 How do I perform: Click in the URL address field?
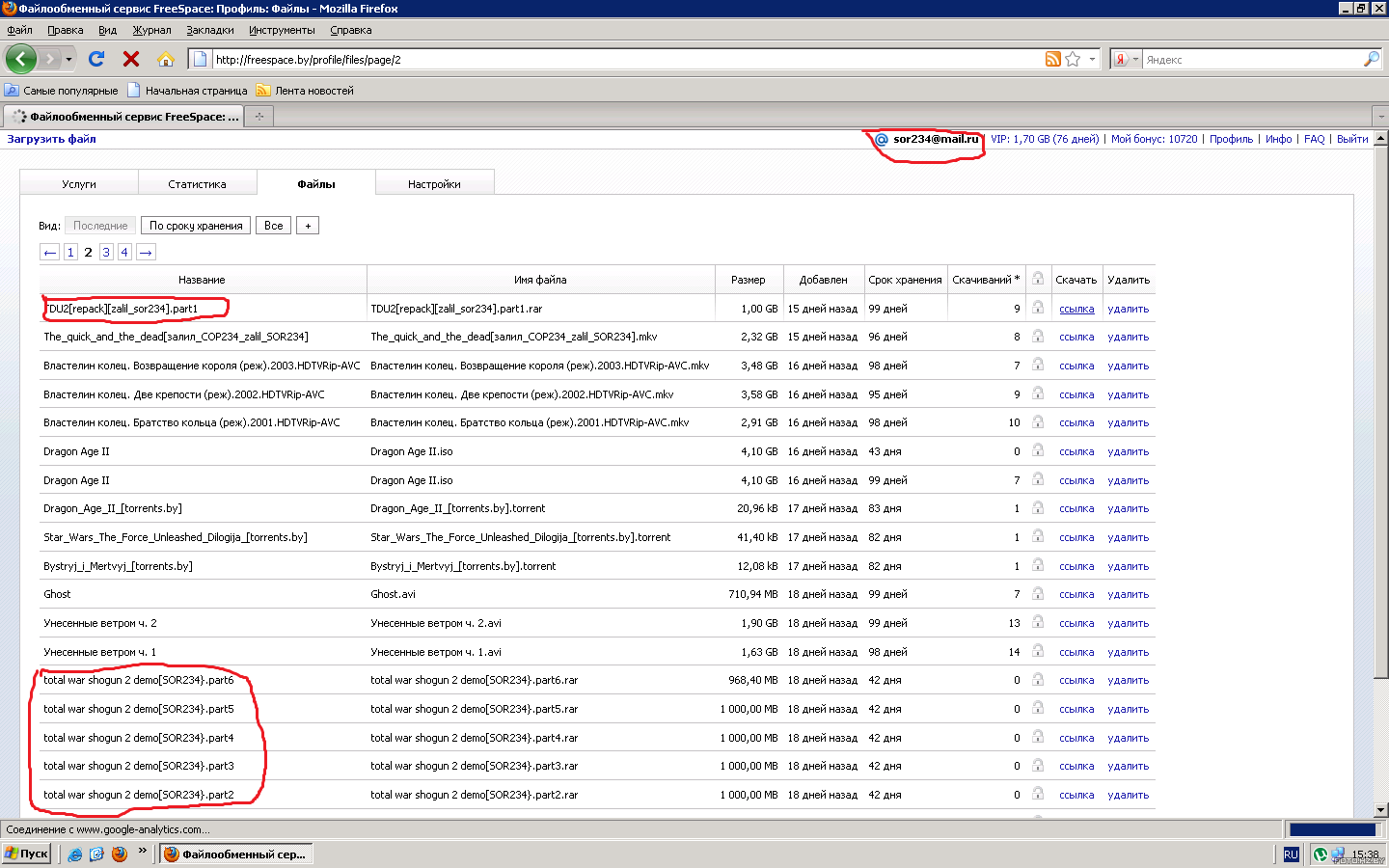click(x=627, y=59)
